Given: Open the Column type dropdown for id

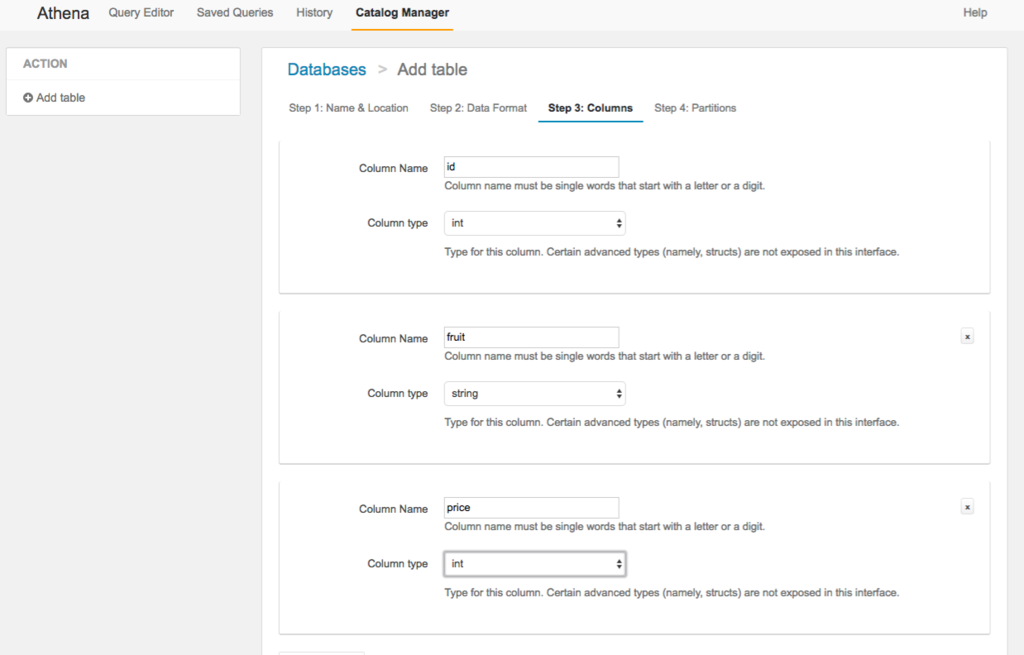Looking at the screenshot, I should (x=535, y=223).
